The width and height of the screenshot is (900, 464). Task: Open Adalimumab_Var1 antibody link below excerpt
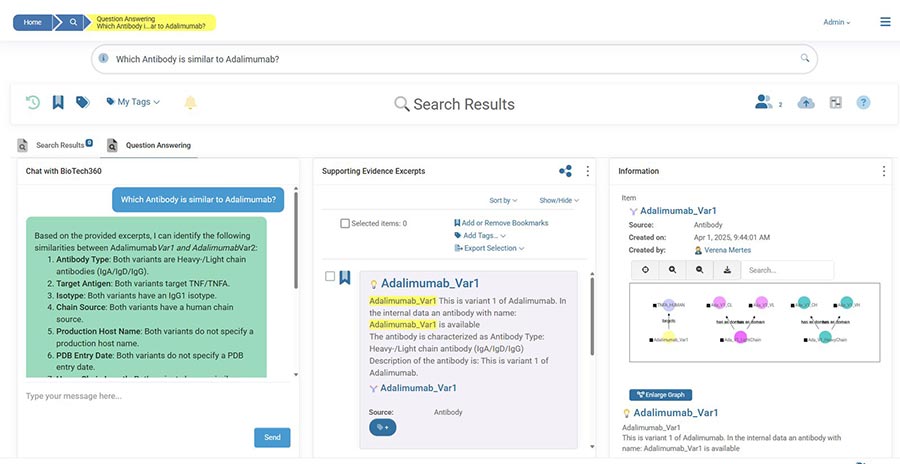click(x=418, y=388)
